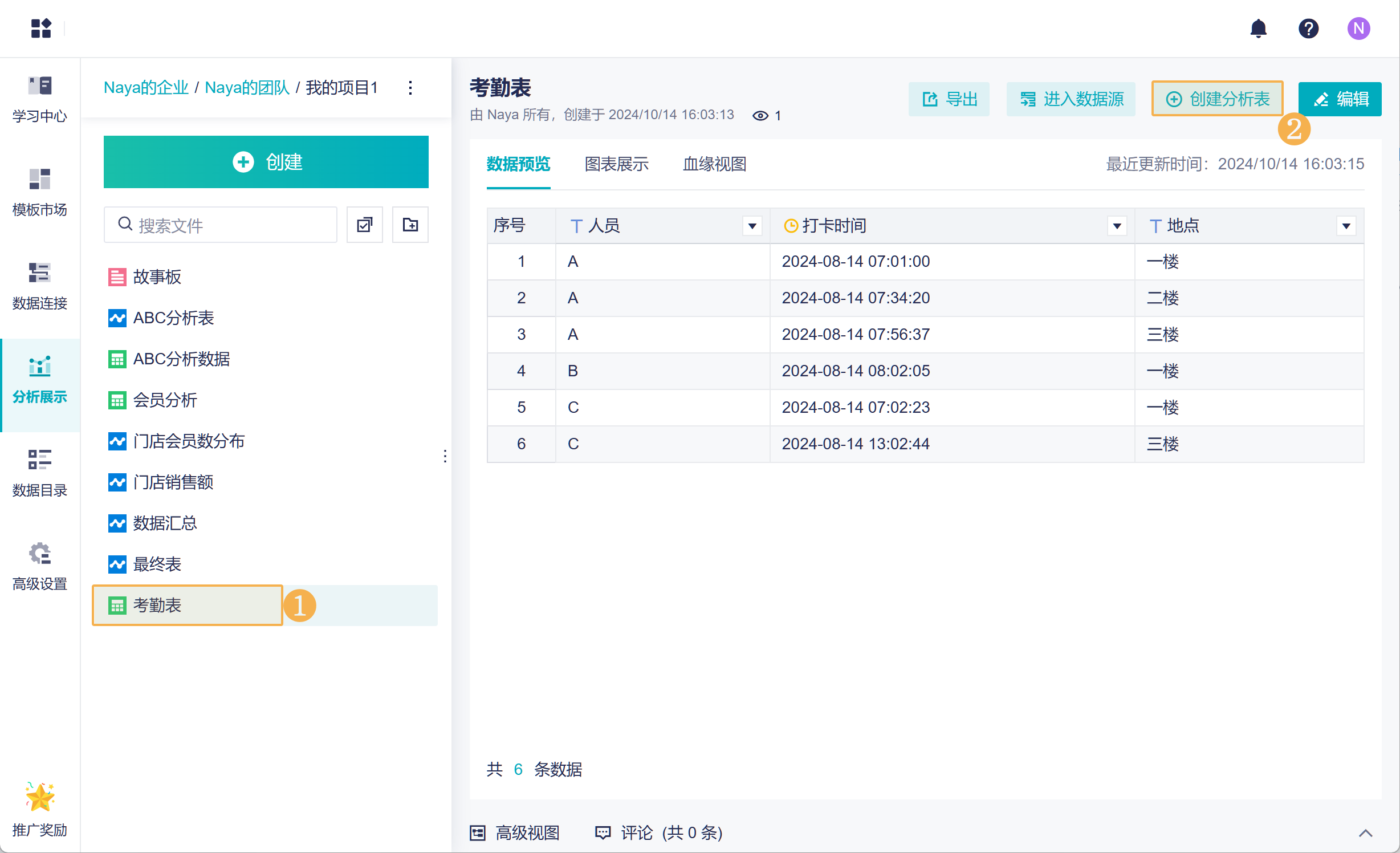Switch to 血缘视图 tab
This screenshot has width=1400, height=853.
pos(714,164)
